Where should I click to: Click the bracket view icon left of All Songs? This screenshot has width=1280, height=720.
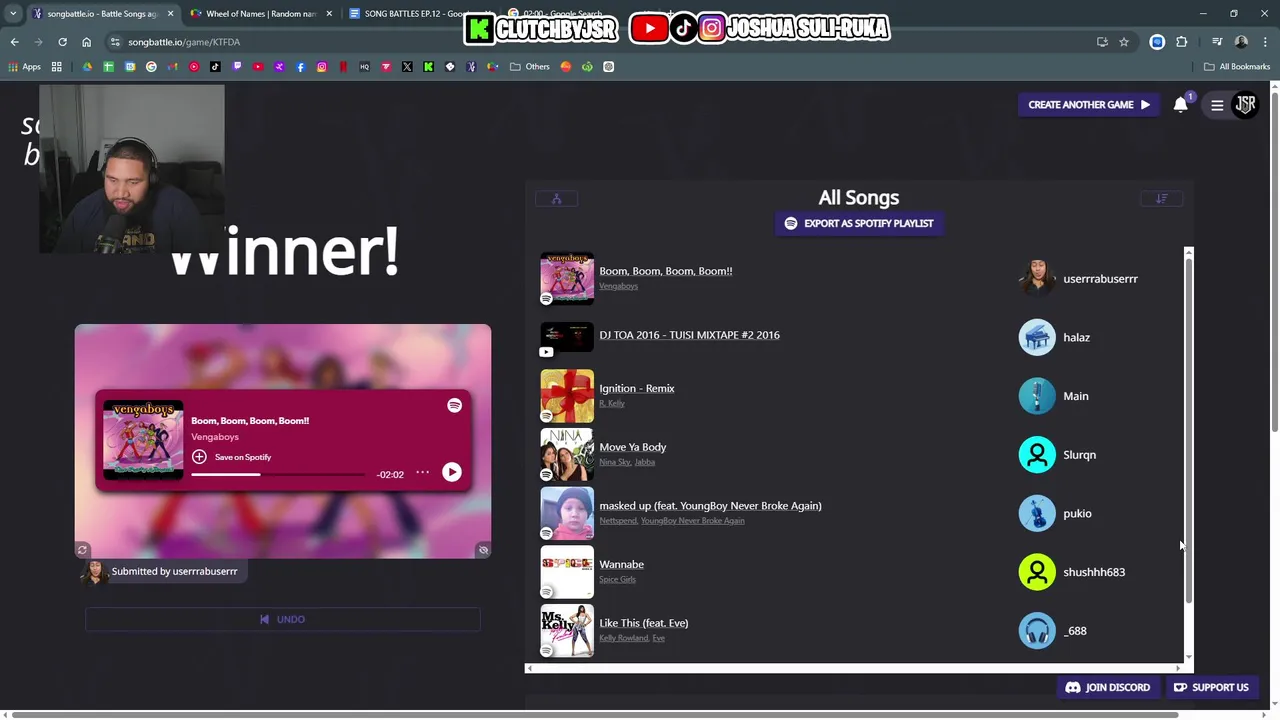tap(557, 198)
